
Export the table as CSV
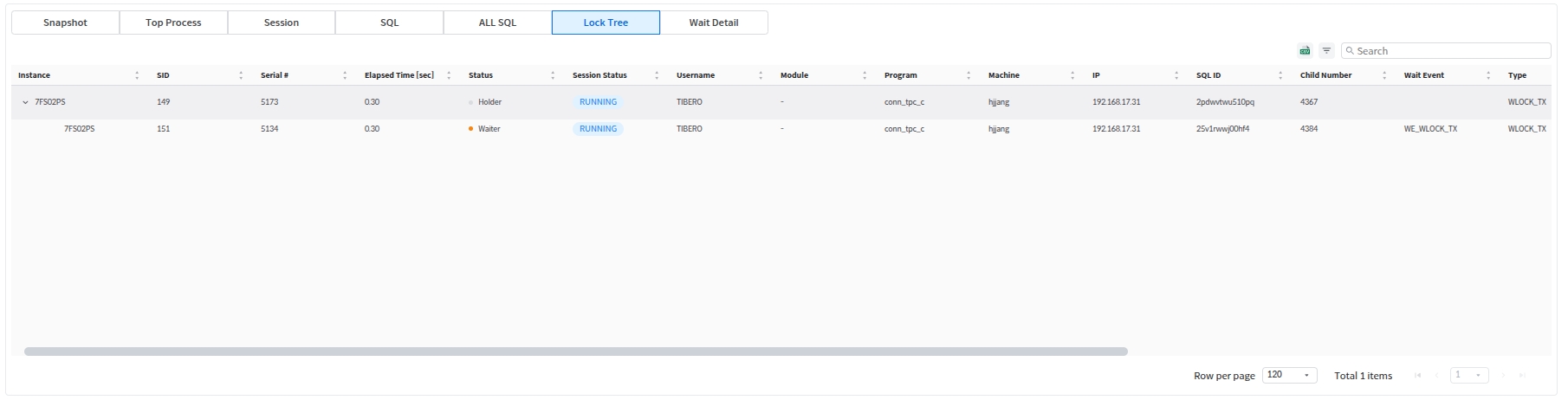pyautogui.click(x=1305, y=51)
